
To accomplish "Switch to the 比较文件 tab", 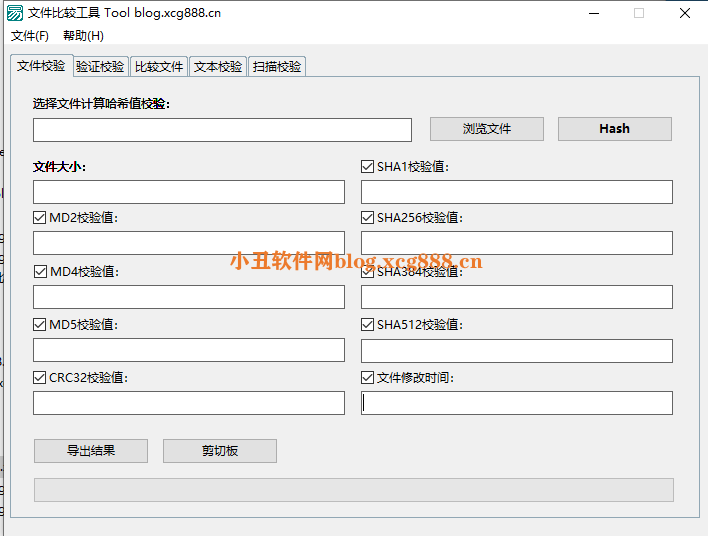I will 159,67.
